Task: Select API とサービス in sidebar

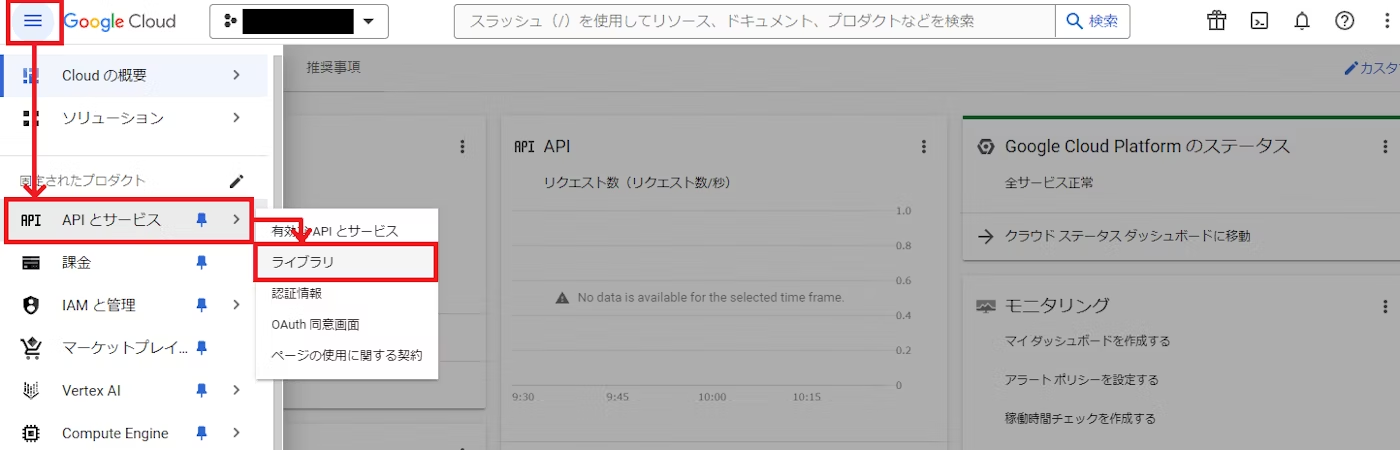Action: tap(127, 220)
